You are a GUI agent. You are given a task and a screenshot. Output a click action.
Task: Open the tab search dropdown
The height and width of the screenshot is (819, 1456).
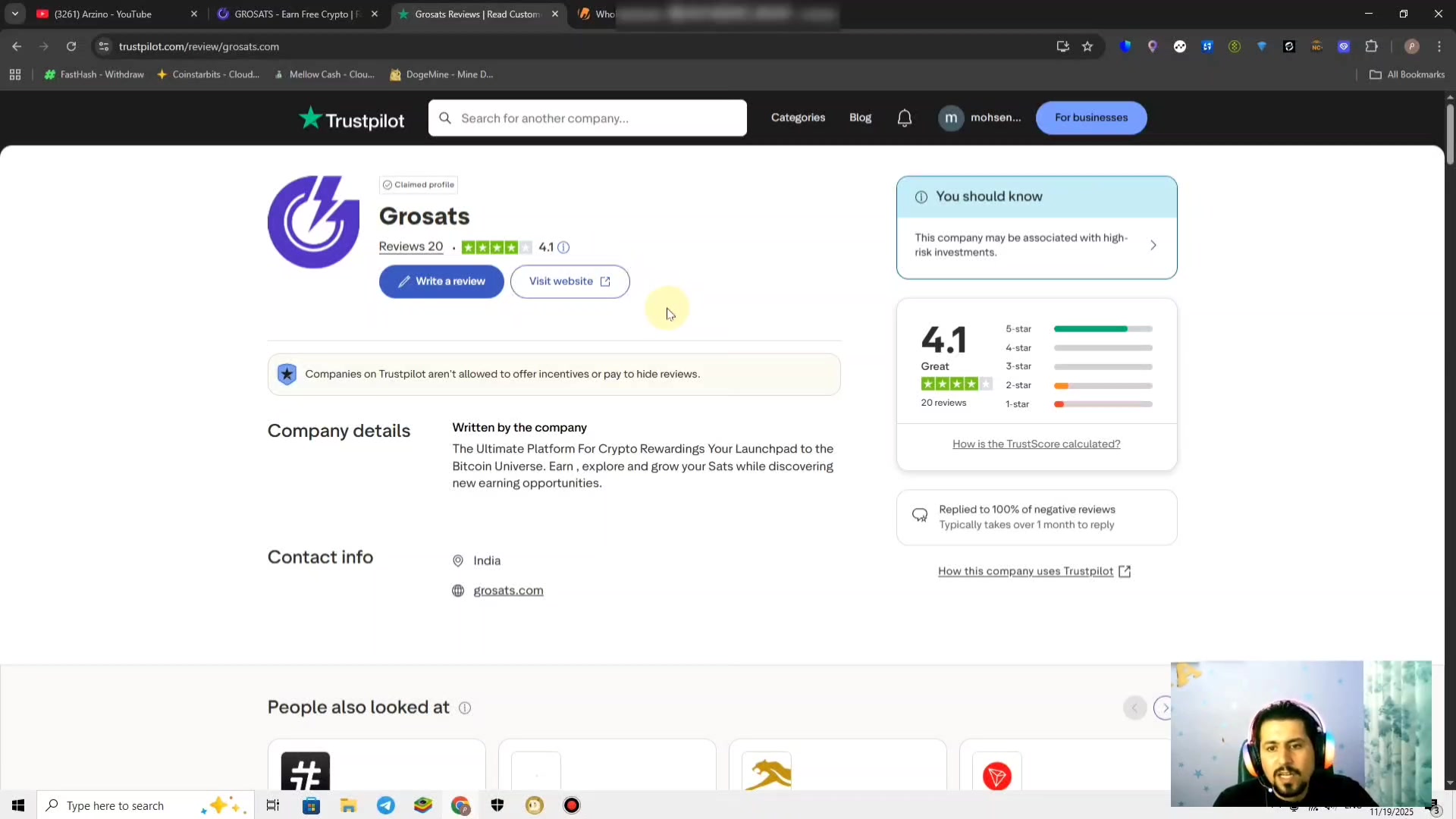coord(15,14)
